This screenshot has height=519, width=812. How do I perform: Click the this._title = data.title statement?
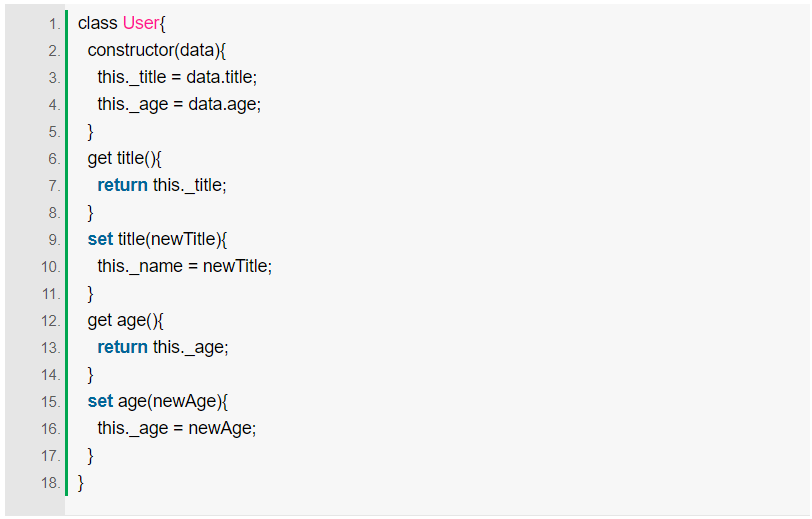point(177,77)
